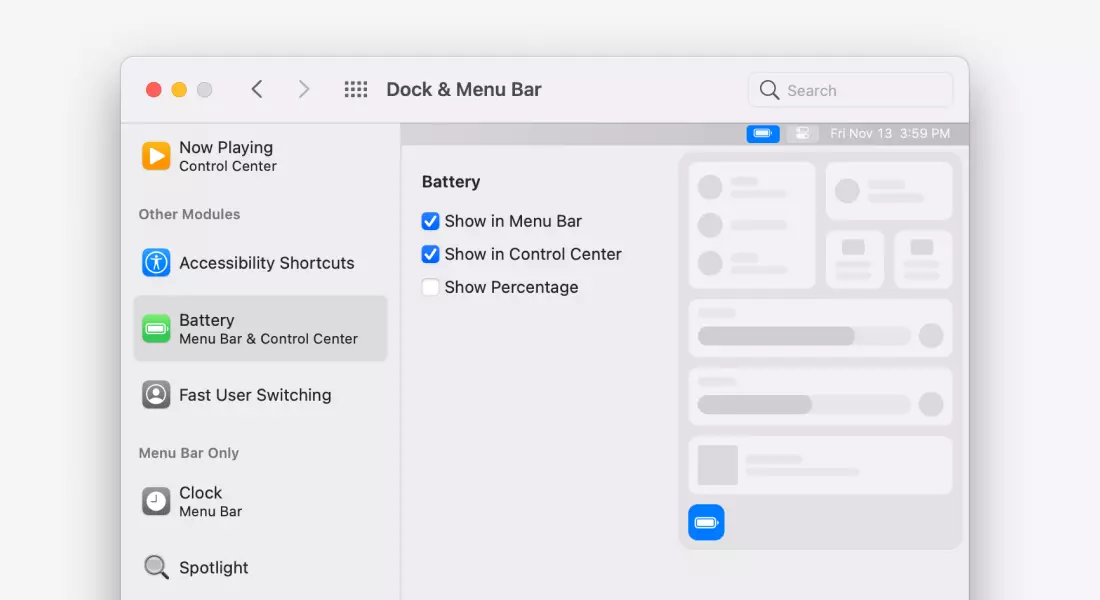Click the lower slider in Control Center preview
This screenshot has height=600, width=1100.
[x=804, y=404]
